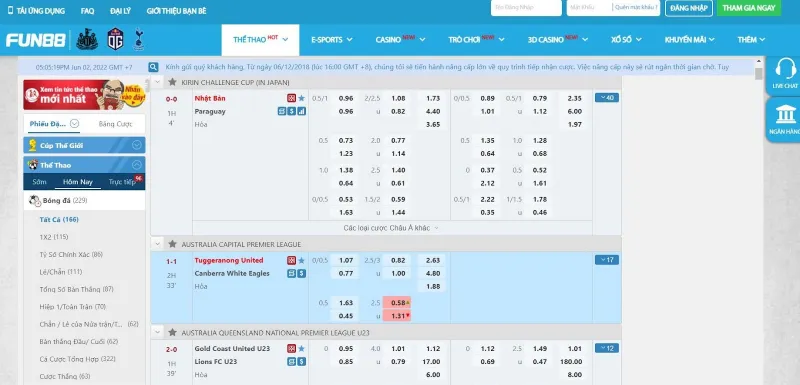Collapse the Thể Thao sidebar section

click(x=136, y=165)
